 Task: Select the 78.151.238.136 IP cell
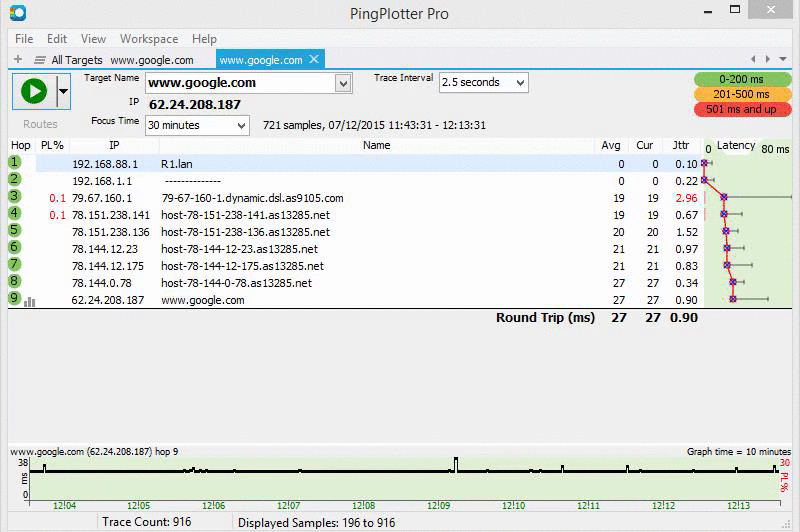[x=111, y=232]
